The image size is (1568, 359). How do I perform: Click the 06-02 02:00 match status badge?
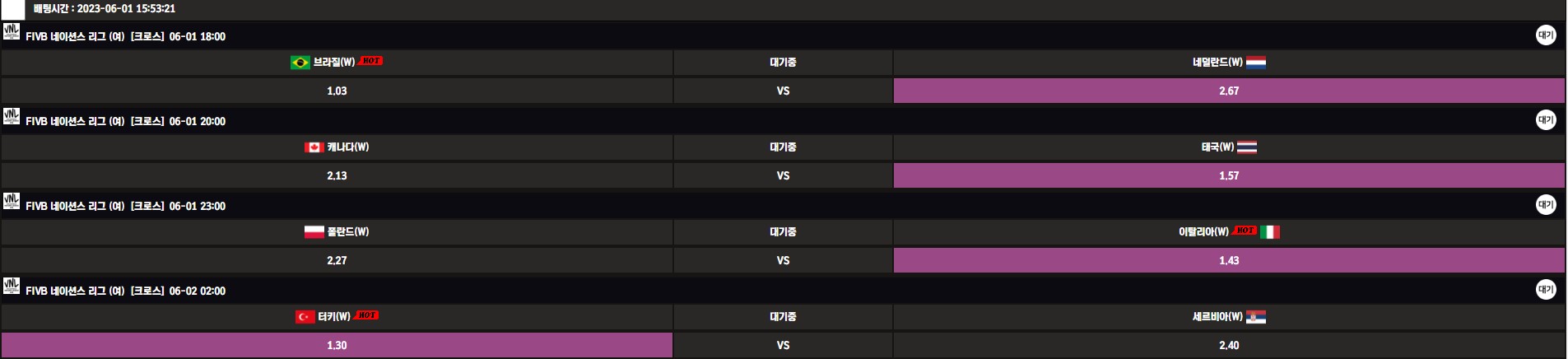click(1545, 290)
